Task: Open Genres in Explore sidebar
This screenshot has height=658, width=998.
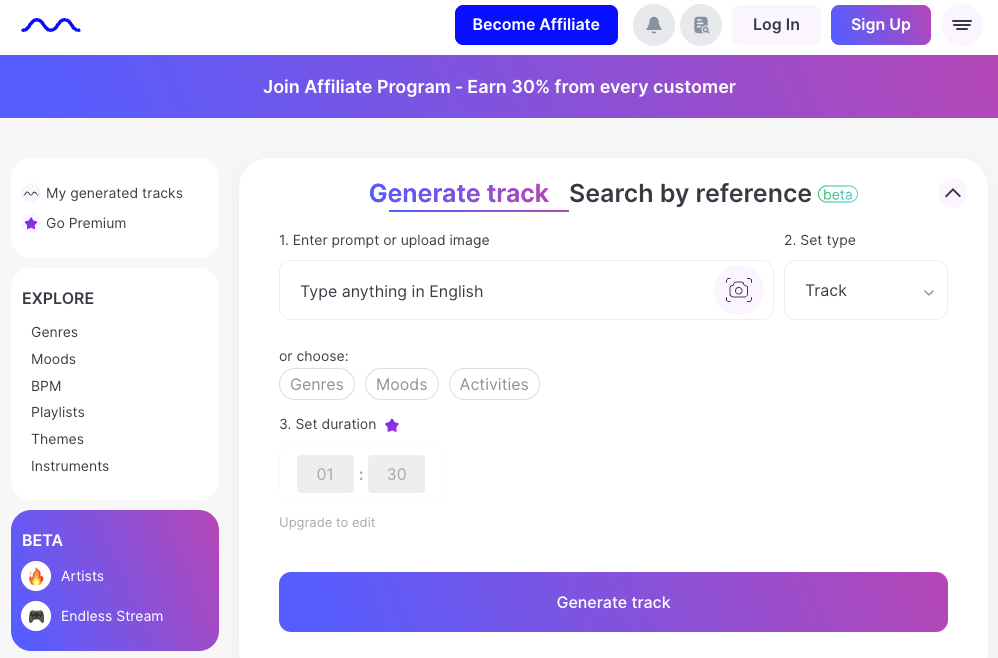Action: 55,332
